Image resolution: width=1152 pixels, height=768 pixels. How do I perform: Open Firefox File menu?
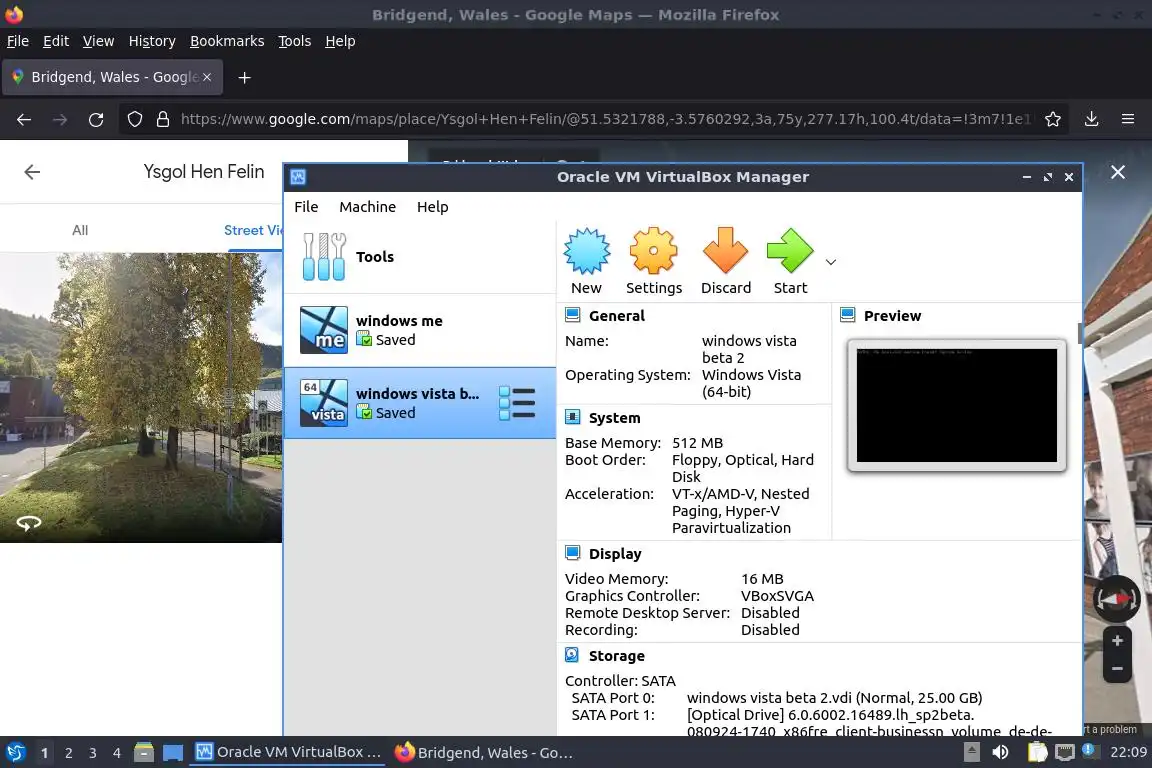point(18,41)
